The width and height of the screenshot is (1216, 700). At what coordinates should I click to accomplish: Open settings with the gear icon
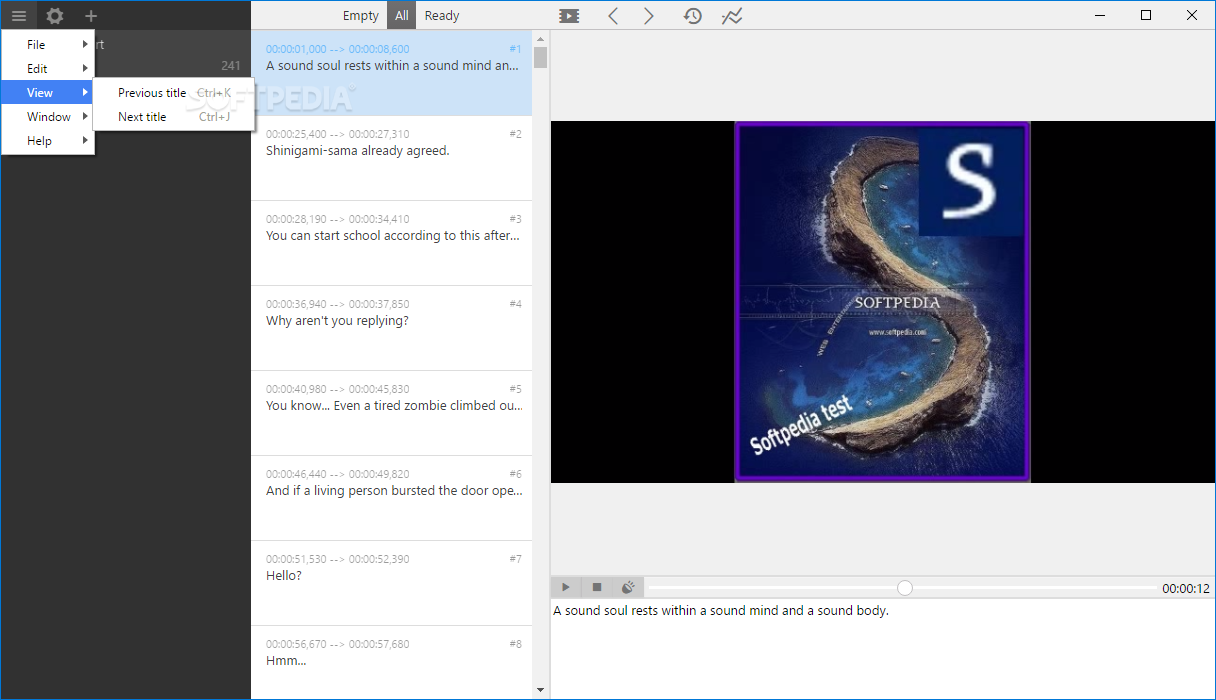pyautogui.click(x=55, y=16)
